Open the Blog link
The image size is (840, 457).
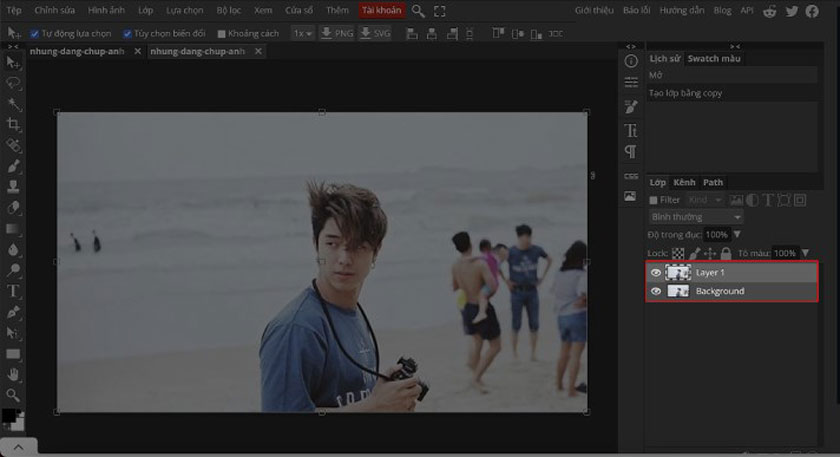click(x=722, y=10)
